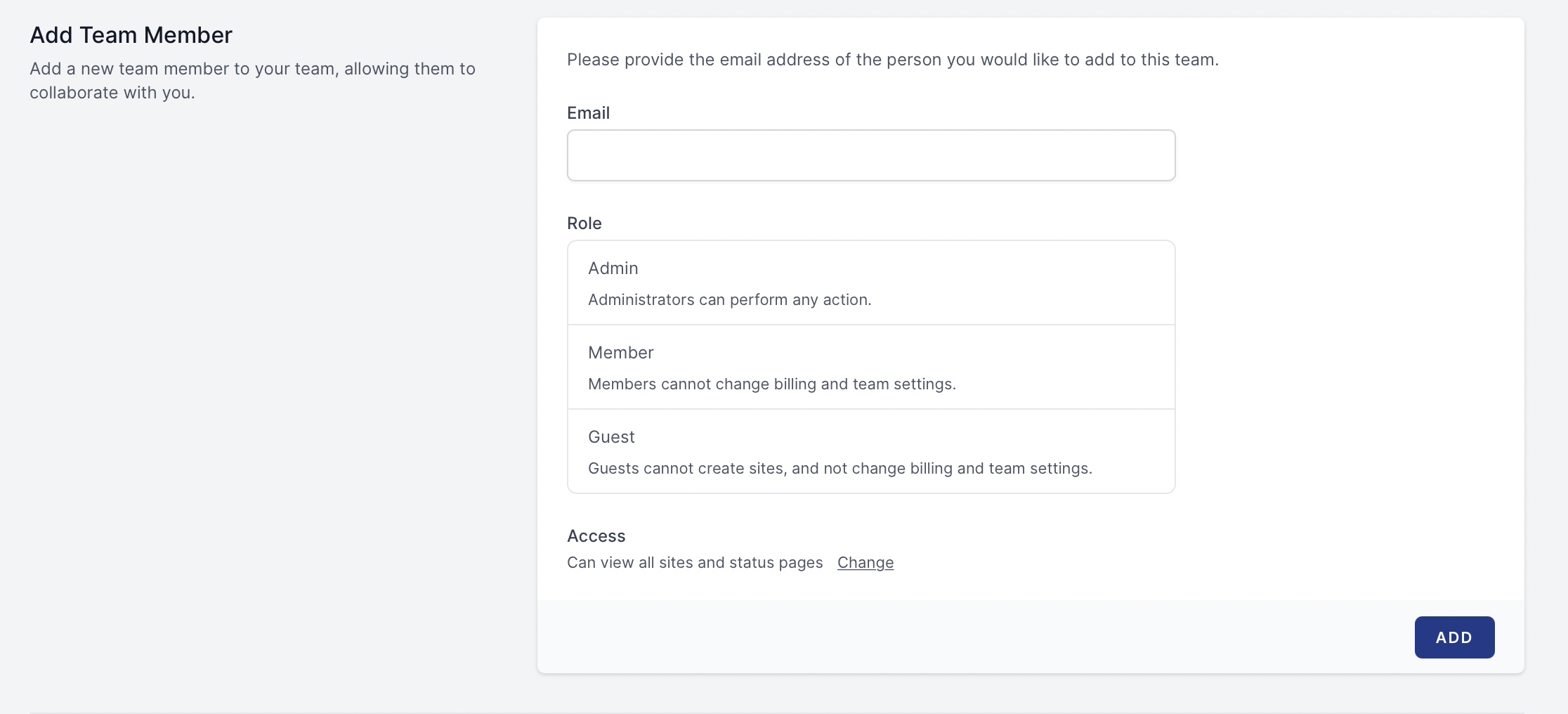This screenshot has height=714, width=1568.
Task: Click the 'Access' label
Action: tap(596, 536)
